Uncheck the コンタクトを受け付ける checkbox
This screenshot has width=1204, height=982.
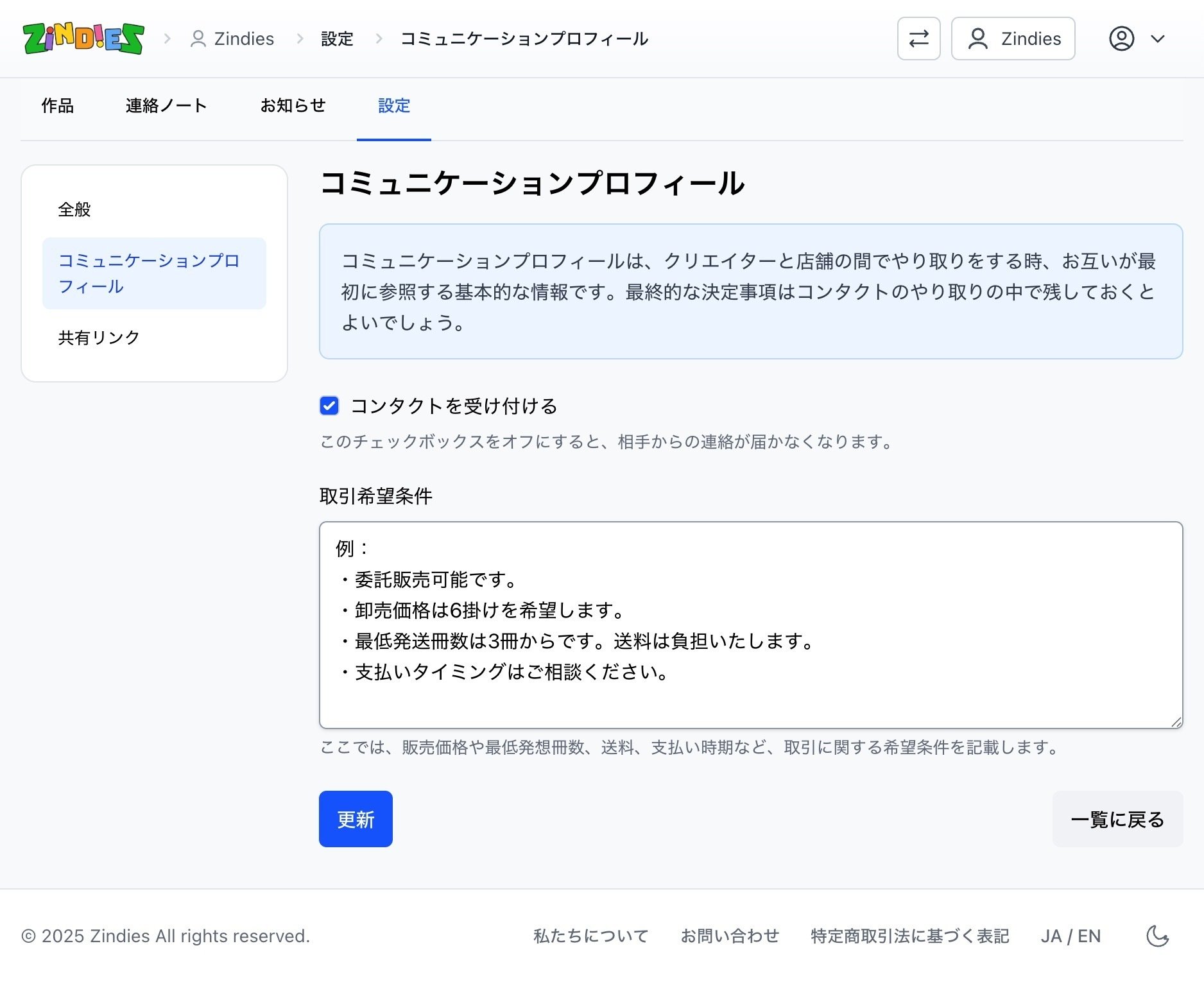[329, 406]
